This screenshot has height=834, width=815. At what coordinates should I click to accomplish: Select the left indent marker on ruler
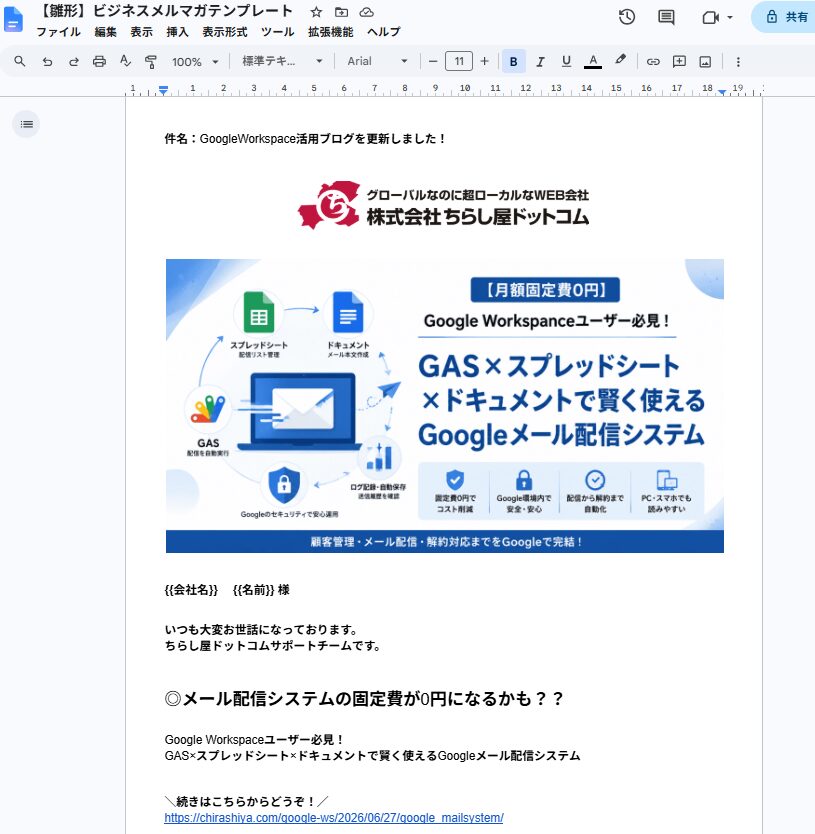(163, 90)
